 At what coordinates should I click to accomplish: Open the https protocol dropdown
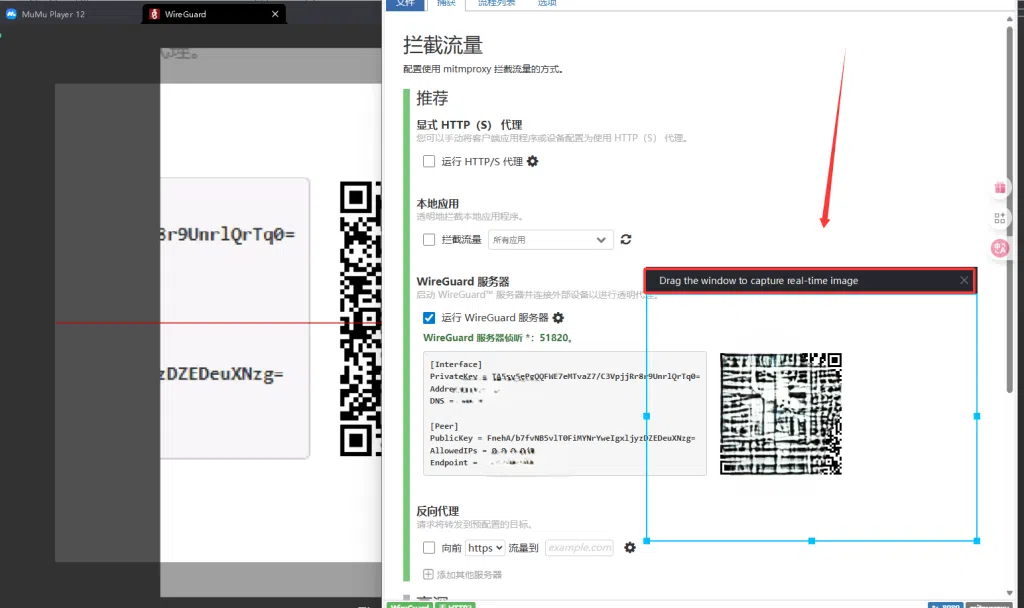point(485,548)
